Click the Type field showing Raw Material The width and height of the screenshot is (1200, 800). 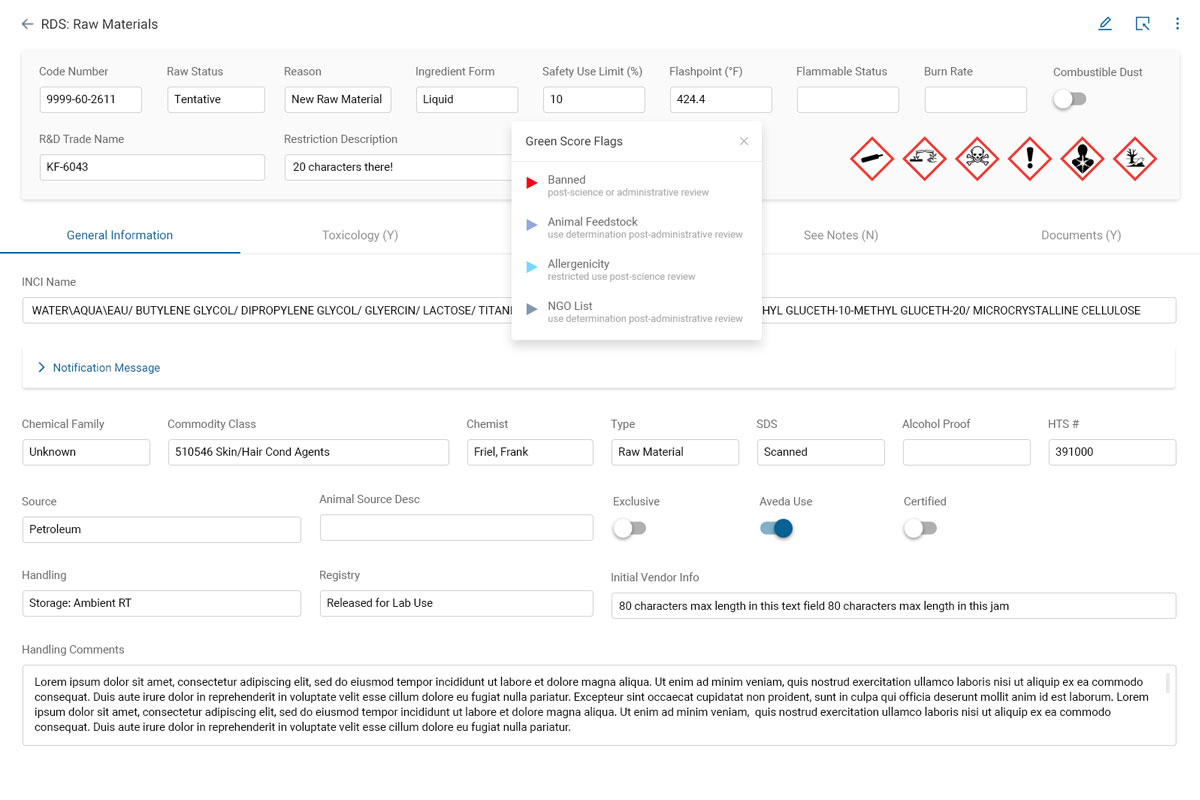click(675, 452)
